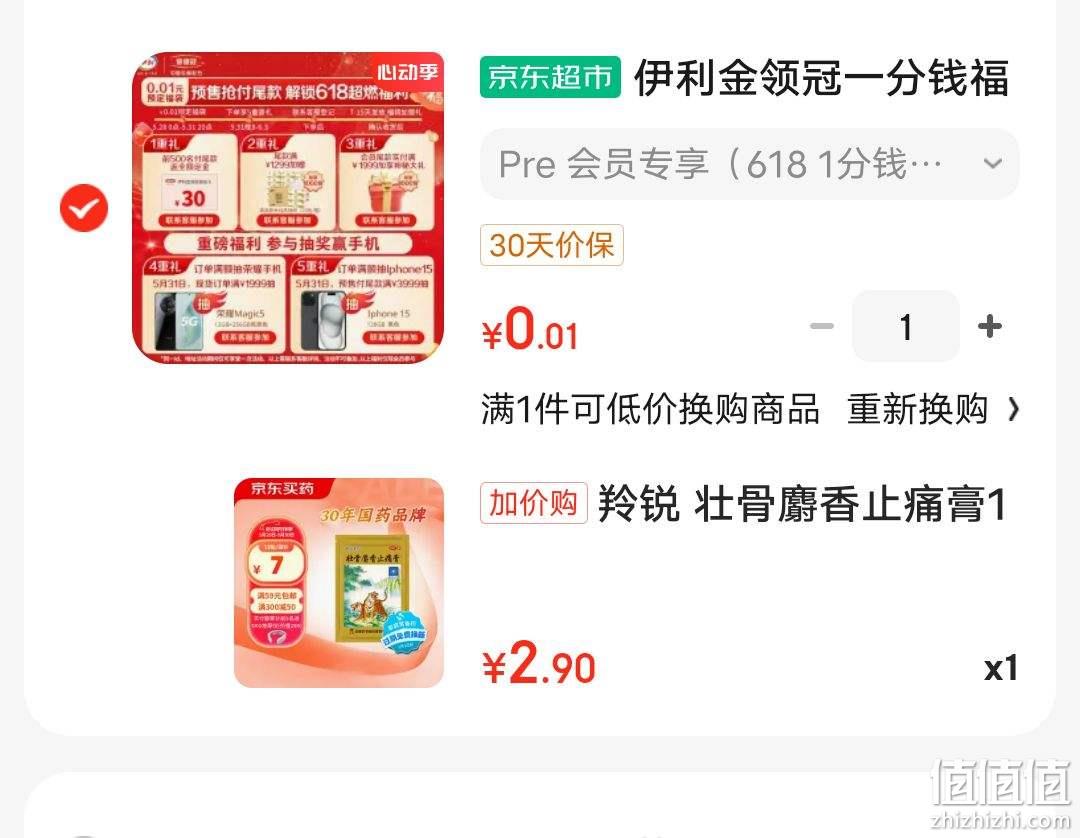Open 壮骨麝香止痛膏 product thumbnail
This screenshot has height=838, width=1080.
339,583
